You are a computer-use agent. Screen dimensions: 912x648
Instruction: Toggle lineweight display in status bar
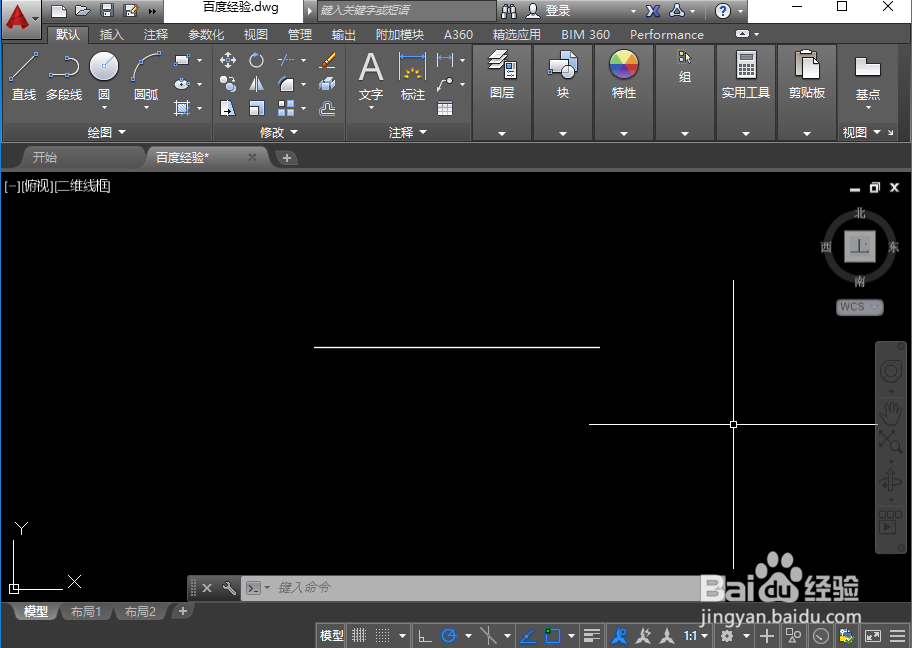592,636
